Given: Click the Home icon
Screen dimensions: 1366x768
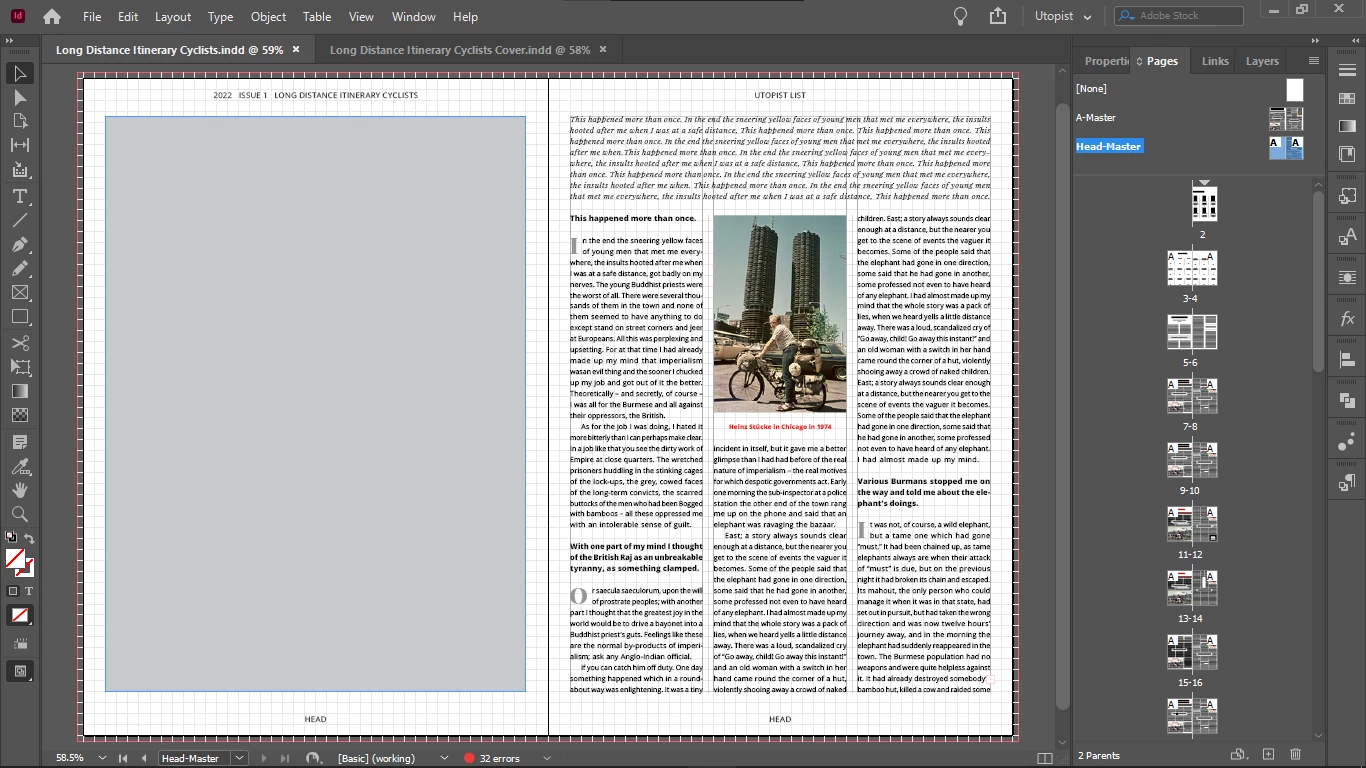Looking at the screenshot, I should coord(52,16).
